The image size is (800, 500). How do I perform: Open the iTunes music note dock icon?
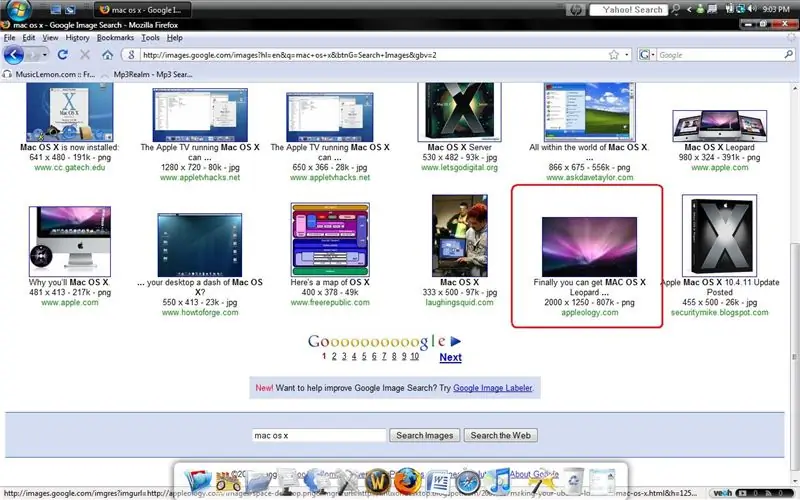(x=498, y=481)
